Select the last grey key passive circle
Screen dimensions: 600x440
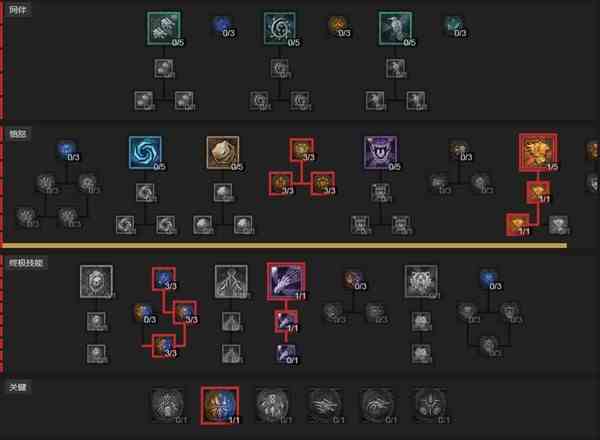click(430, 405)
